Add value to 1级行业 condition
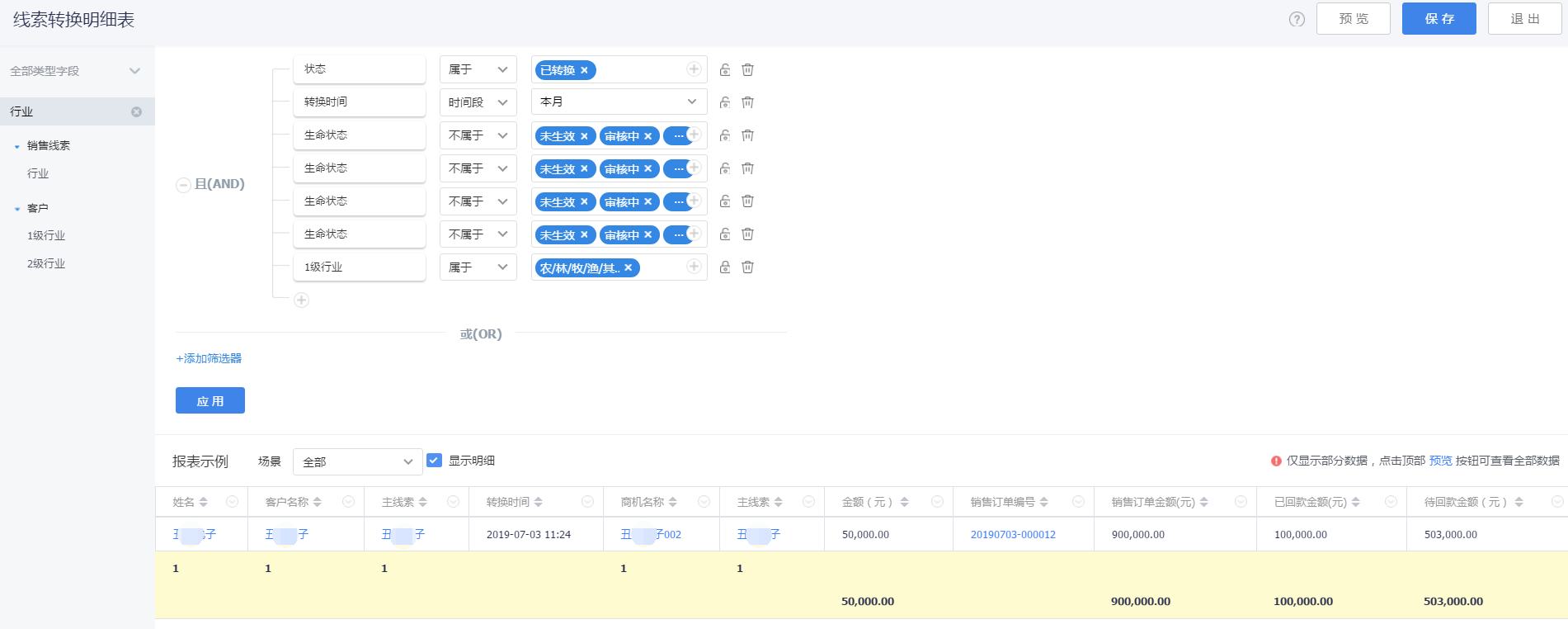The height and width of the screenshot is (629, 1568). pos(694,266)
